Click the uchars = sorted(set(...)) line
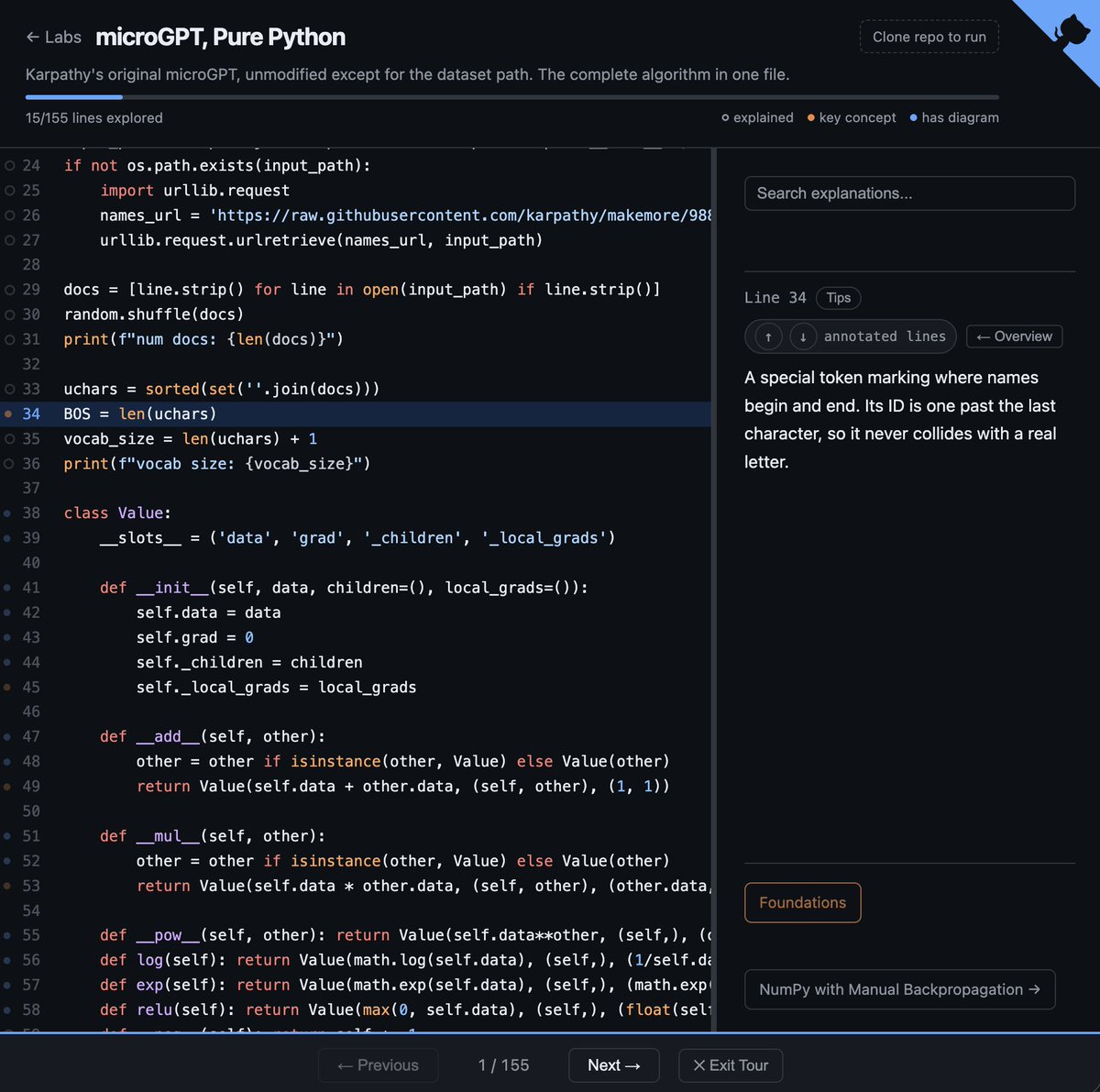 [356, 389]
